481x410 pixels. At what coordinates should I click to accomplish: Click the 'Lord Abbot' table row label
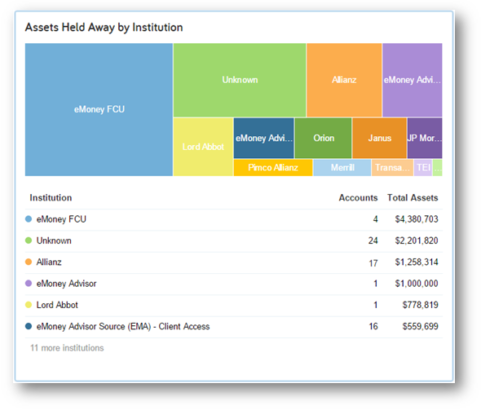[57, 305]
